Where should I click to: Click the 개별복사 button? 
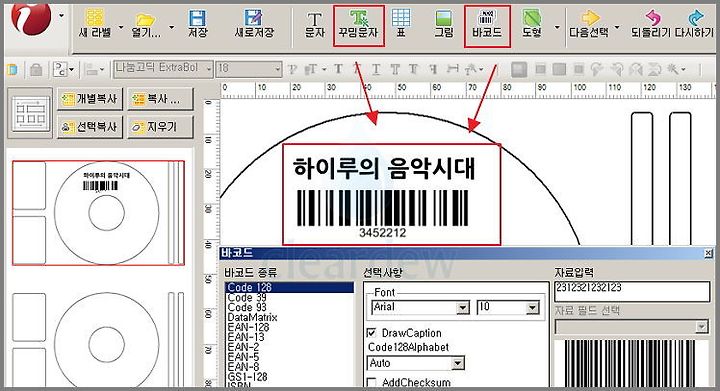tap(90, 99)
